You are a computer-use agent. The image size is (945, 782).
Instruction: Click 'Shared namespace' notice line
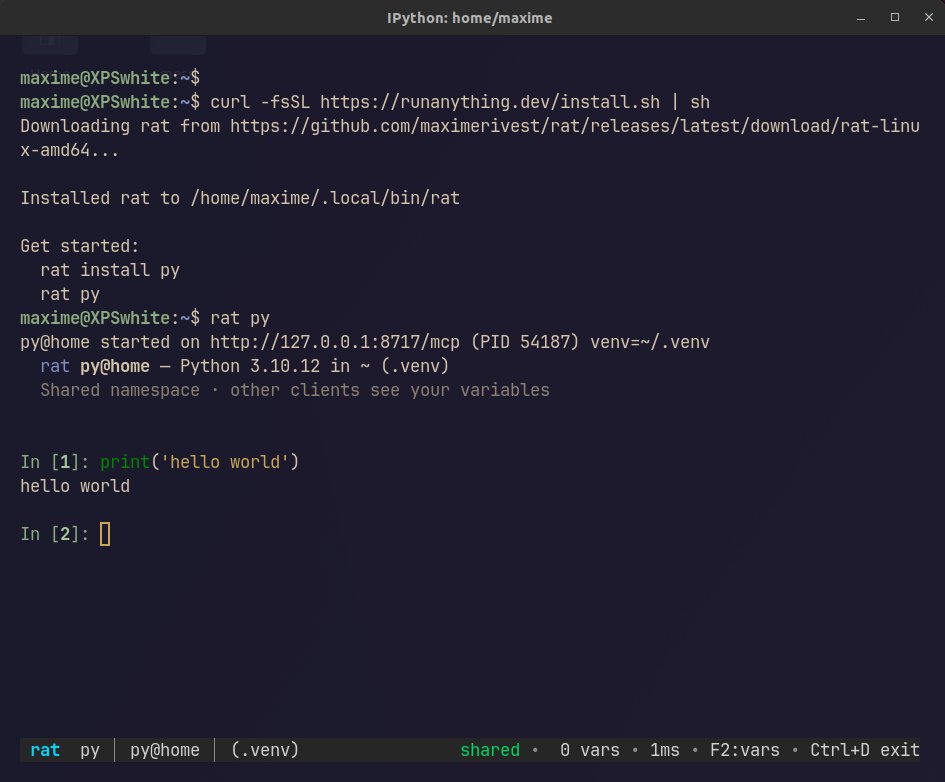pyautogui.click(x=295, y=390)
